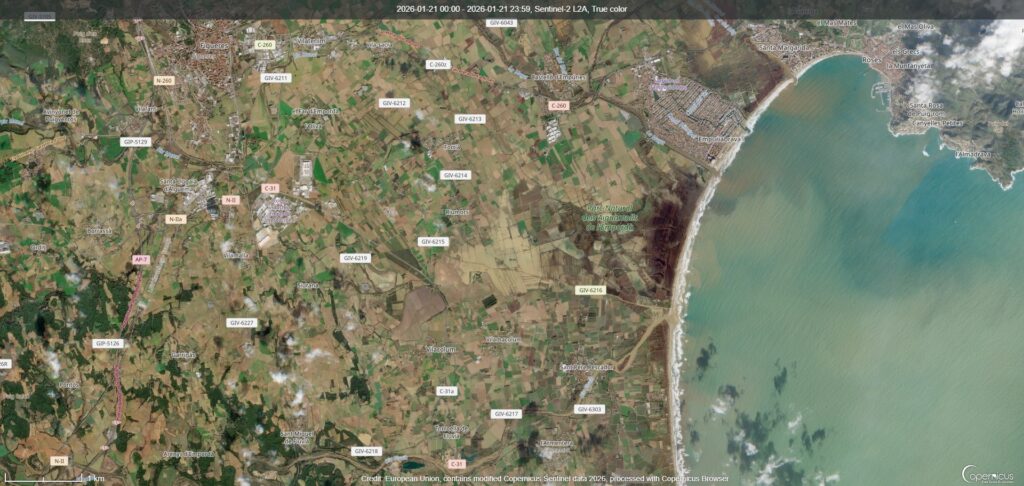Click the l'Armentera village label

(x=556, y=443)
